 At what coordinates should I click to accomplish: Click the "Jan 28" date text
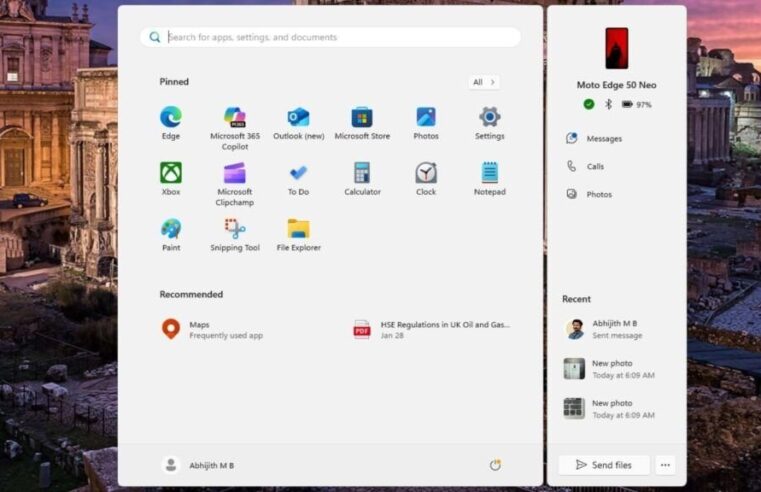click(x=392, y=335)
